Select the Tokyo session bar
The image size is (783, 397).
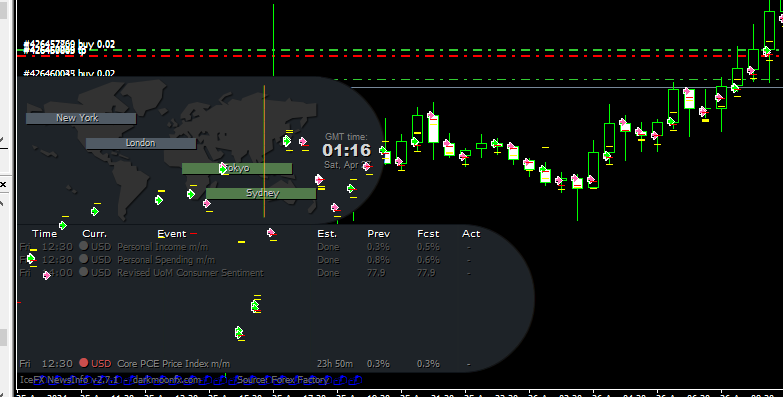tap(237, 168)
